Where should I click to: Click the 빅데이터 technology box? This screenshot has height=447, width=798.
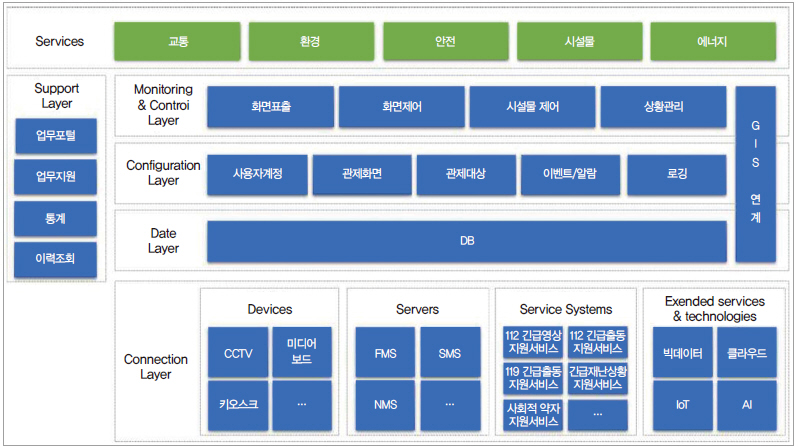point(682,352)
